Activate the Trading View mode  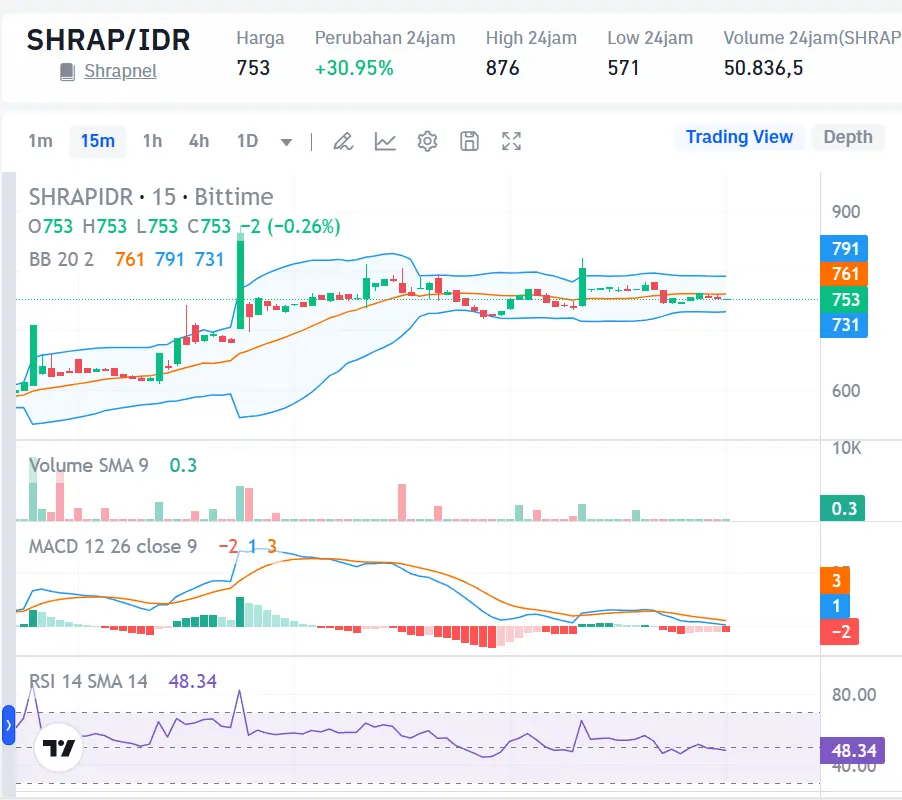(739, 137)
